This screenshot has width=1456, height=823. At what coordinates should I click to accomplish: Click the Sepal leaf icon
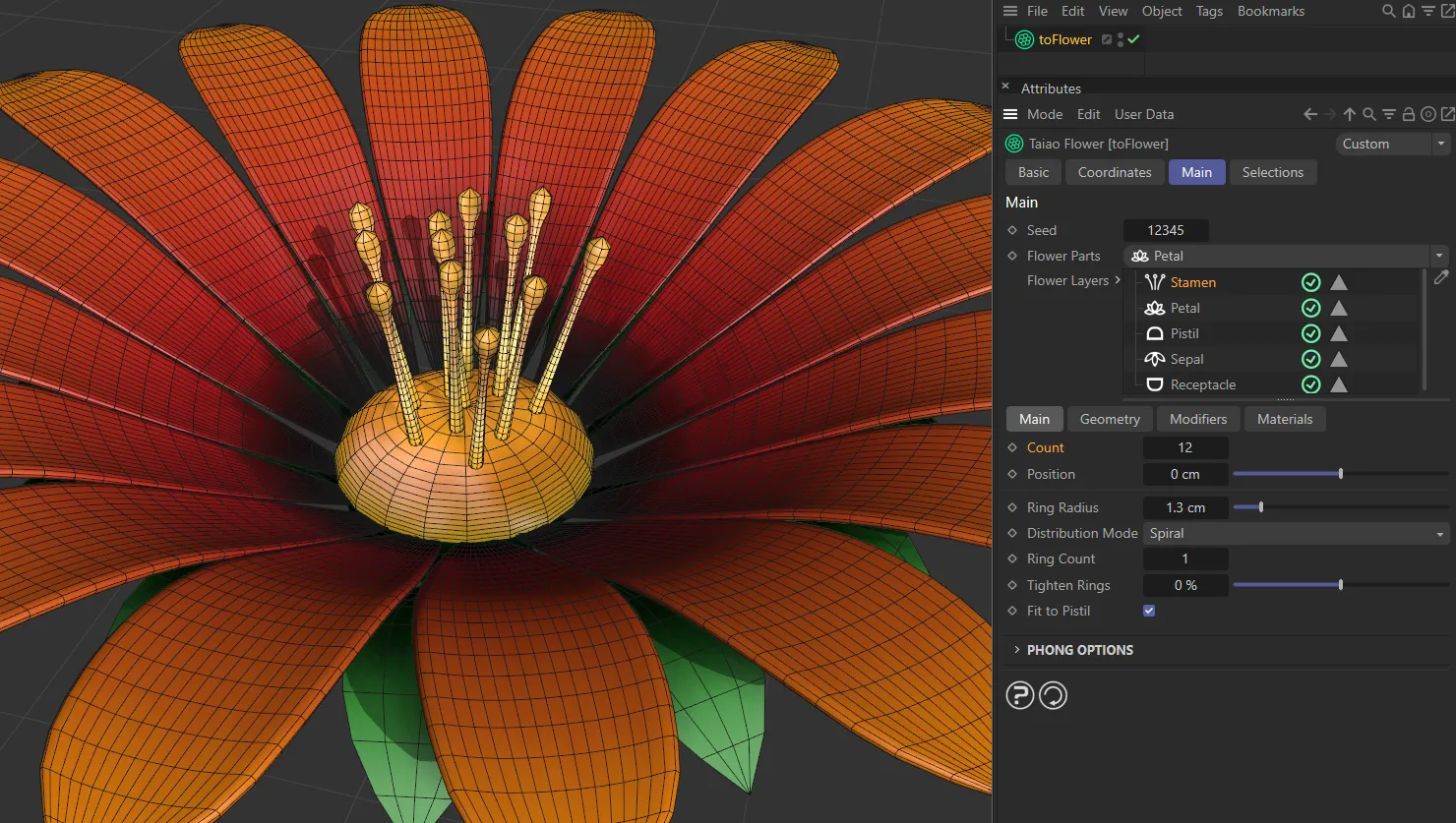pos(1153,359)
